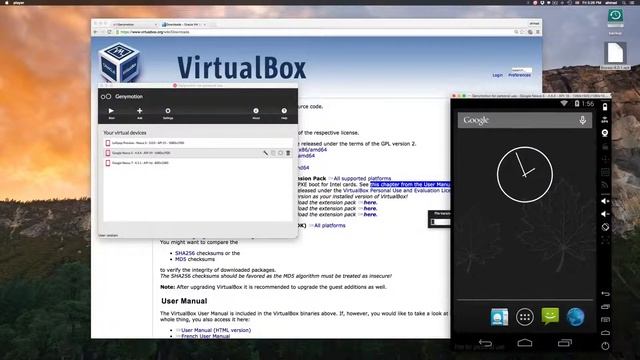The width and height of the screenshot is (640, 360).
Task: Open the SHA256 checksums link
Action: [x=185, y=253]
